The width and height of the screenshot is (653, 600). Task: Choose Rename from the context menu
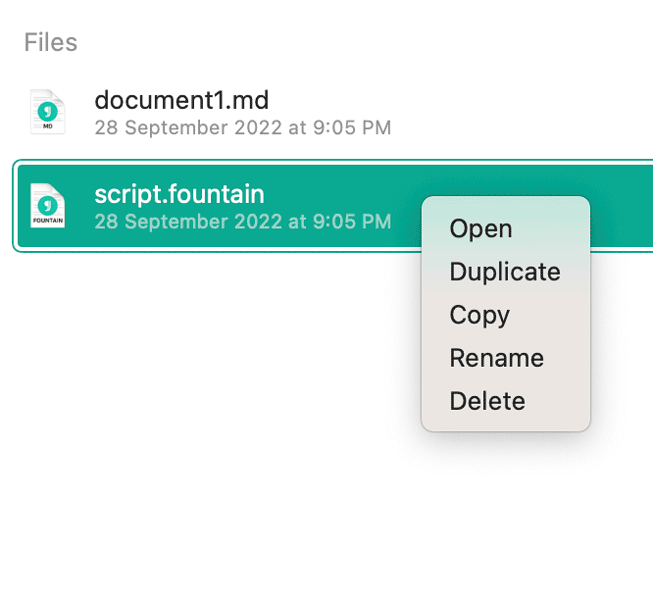tap(506, 358)
